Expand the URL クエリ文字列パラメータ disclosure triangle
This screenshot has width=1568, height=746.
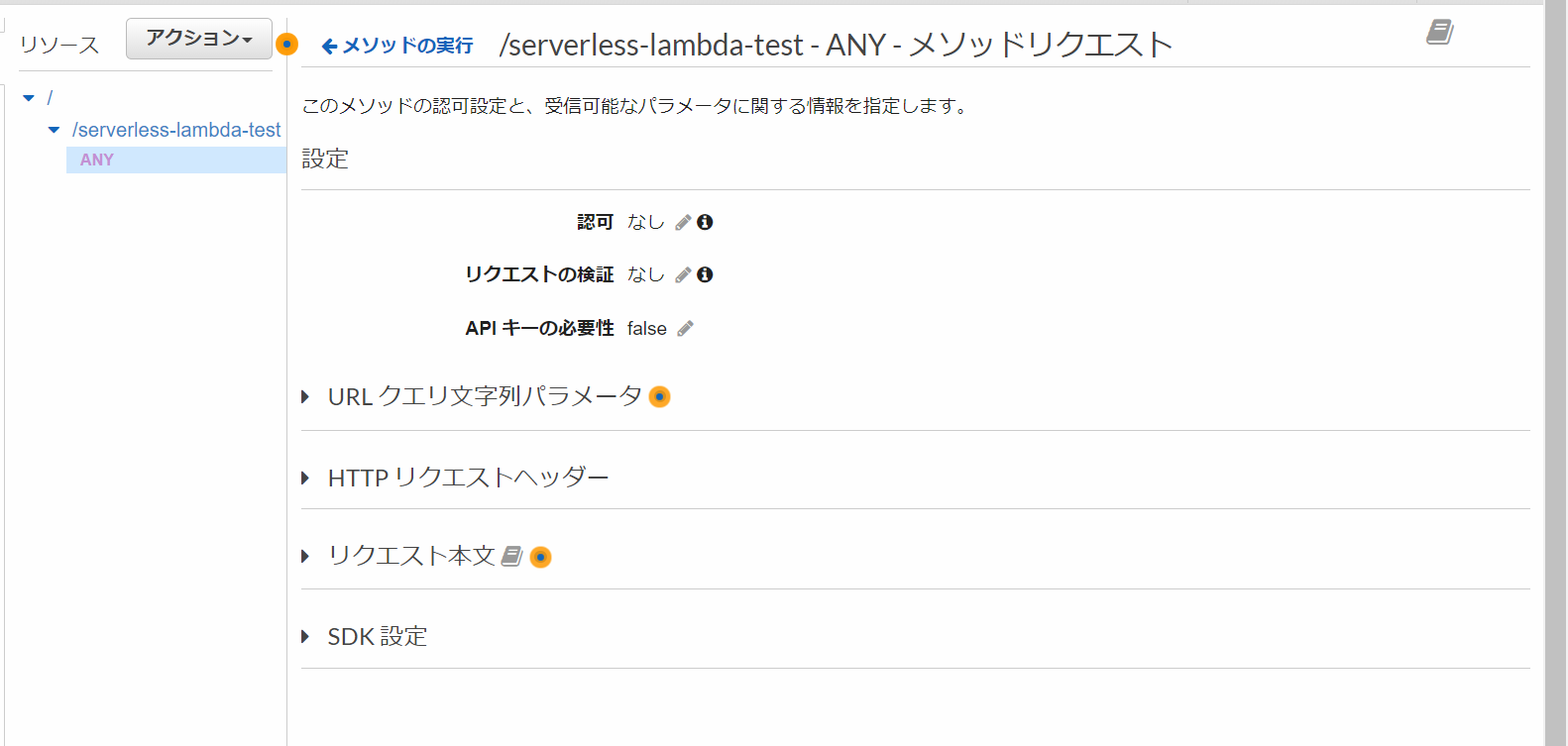(x=304, y=396)
